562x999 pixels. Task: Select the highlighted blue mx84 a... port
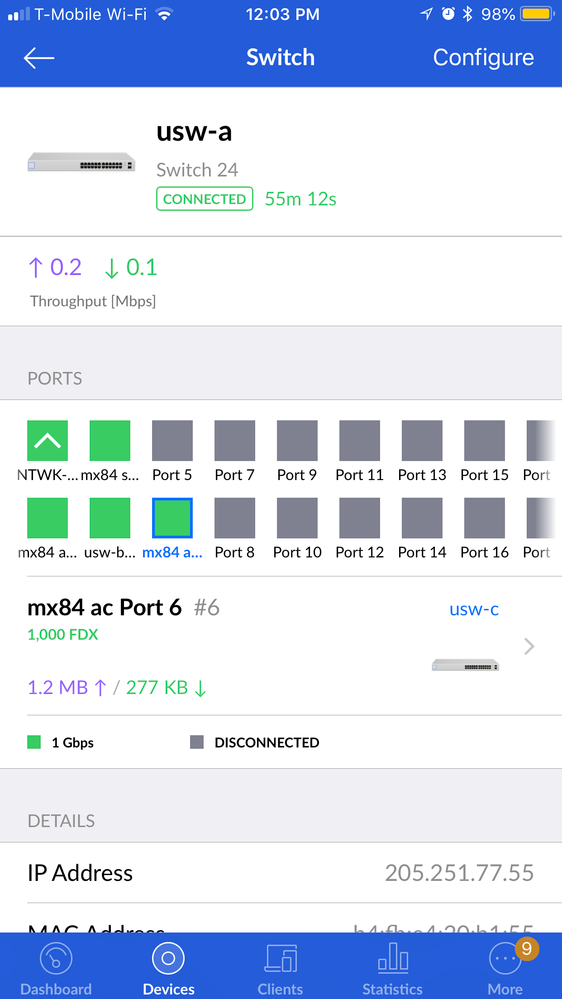point(172,518)
